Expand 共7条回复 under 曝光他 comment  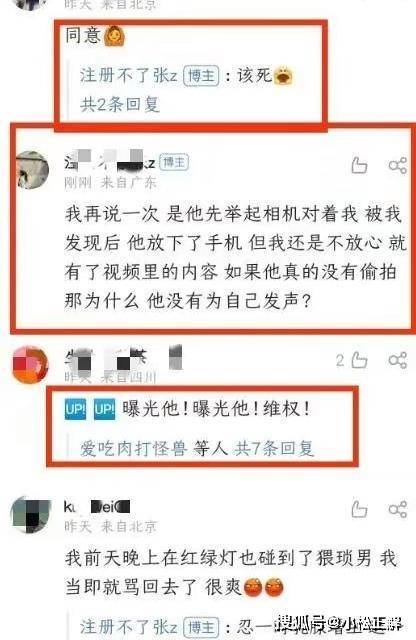(x=274, y=448)
